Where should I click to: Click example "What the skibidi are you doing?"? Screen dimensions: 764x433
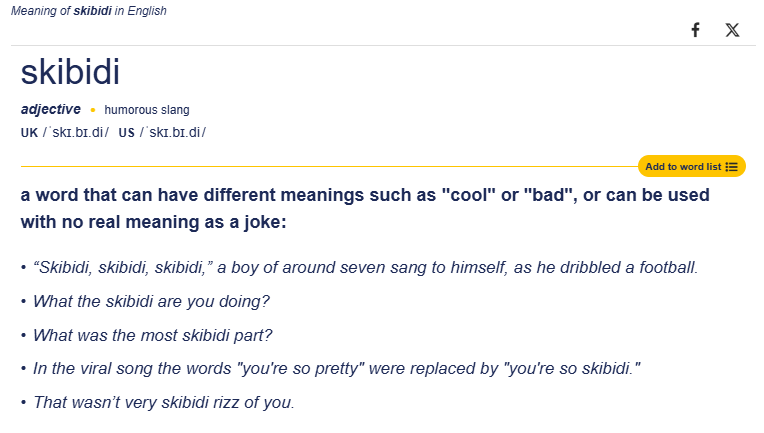click(x=151, y=301)
